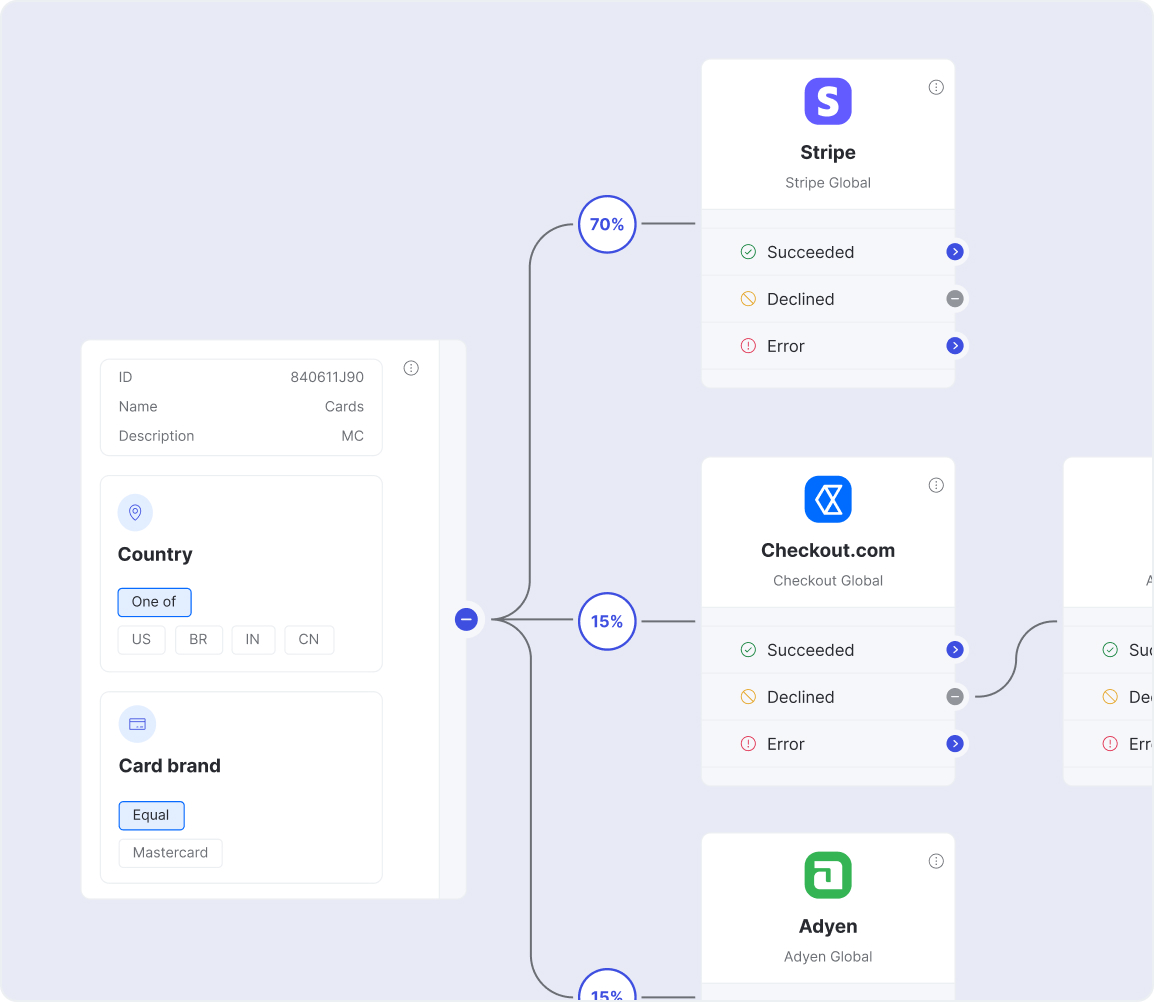Open Checkout.com card options menu
The height and width of the screenshot is (1002, 1154).
pos(936,485)
